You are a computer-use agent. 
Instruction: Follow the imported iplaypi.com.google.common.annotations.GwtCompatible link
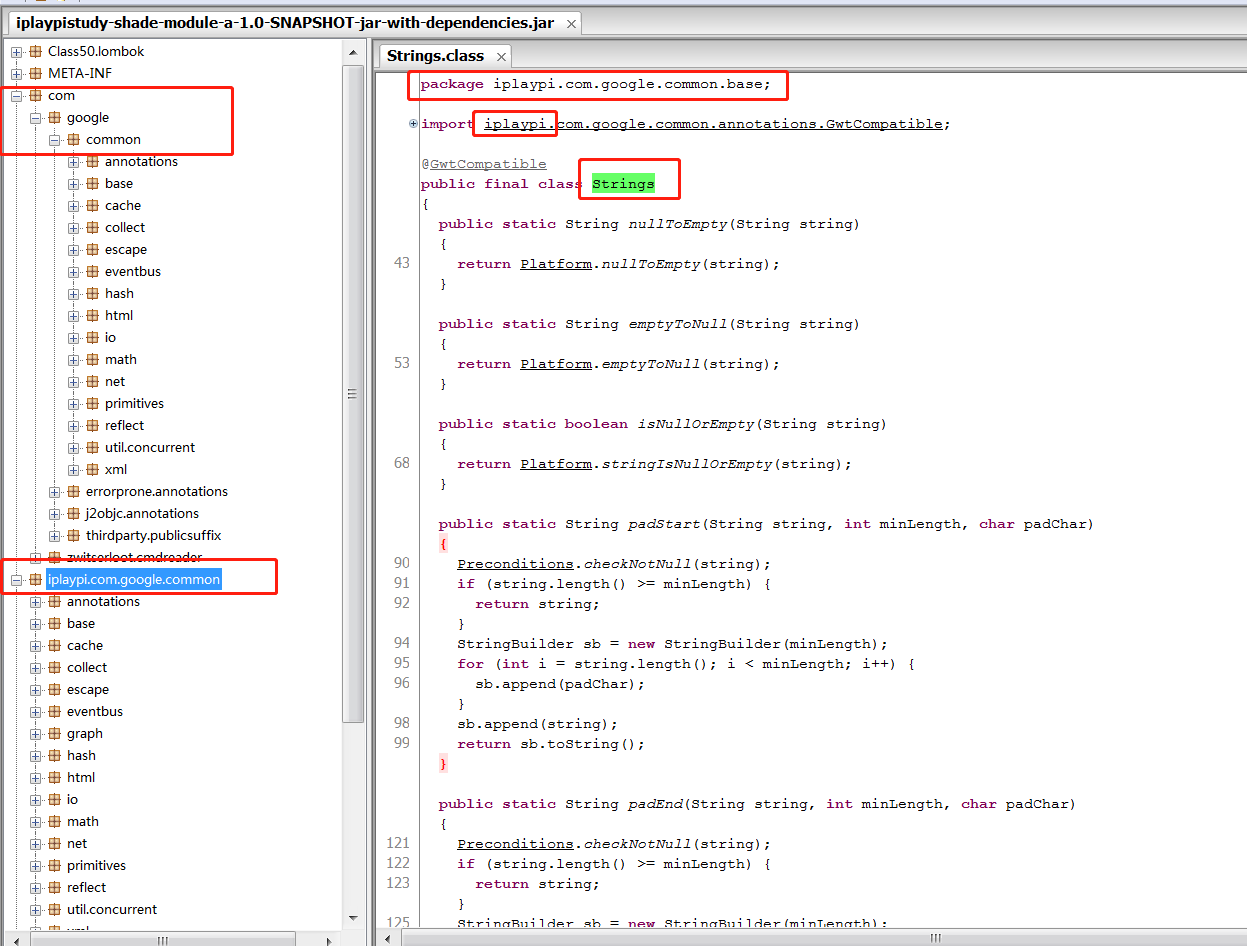pyautogui.click(x=713, y=124)
